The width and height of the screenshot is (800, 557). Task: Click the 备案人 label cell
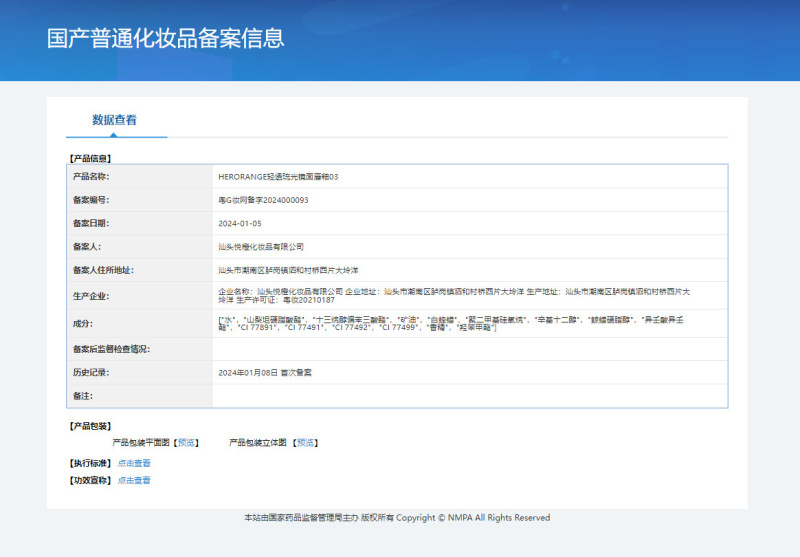140,247
